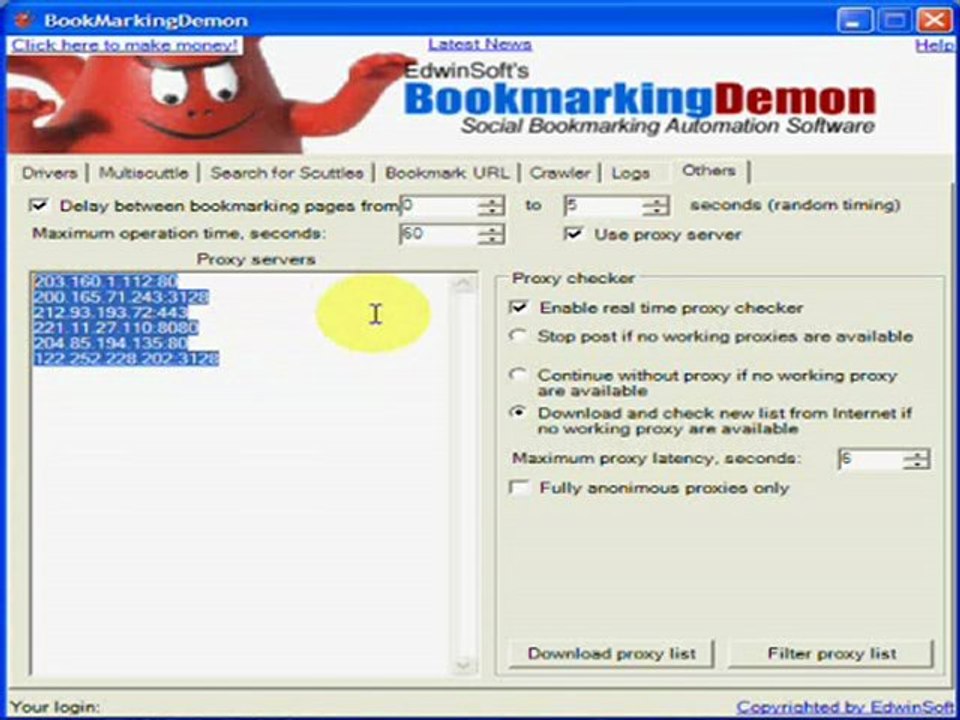Open 'Click here to make money!' link
The width and height of the screenshot is (960, 720).
pyautogui.click(x=124, y=45)
